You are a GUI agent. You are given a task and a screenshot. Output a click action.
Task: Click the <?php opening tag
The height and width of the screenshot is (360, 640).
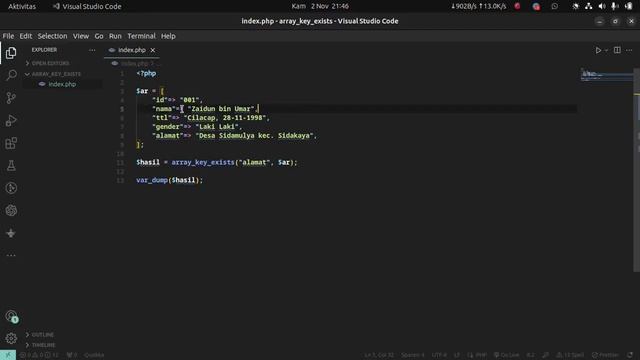pyautogui.click(x=146, y=73)
